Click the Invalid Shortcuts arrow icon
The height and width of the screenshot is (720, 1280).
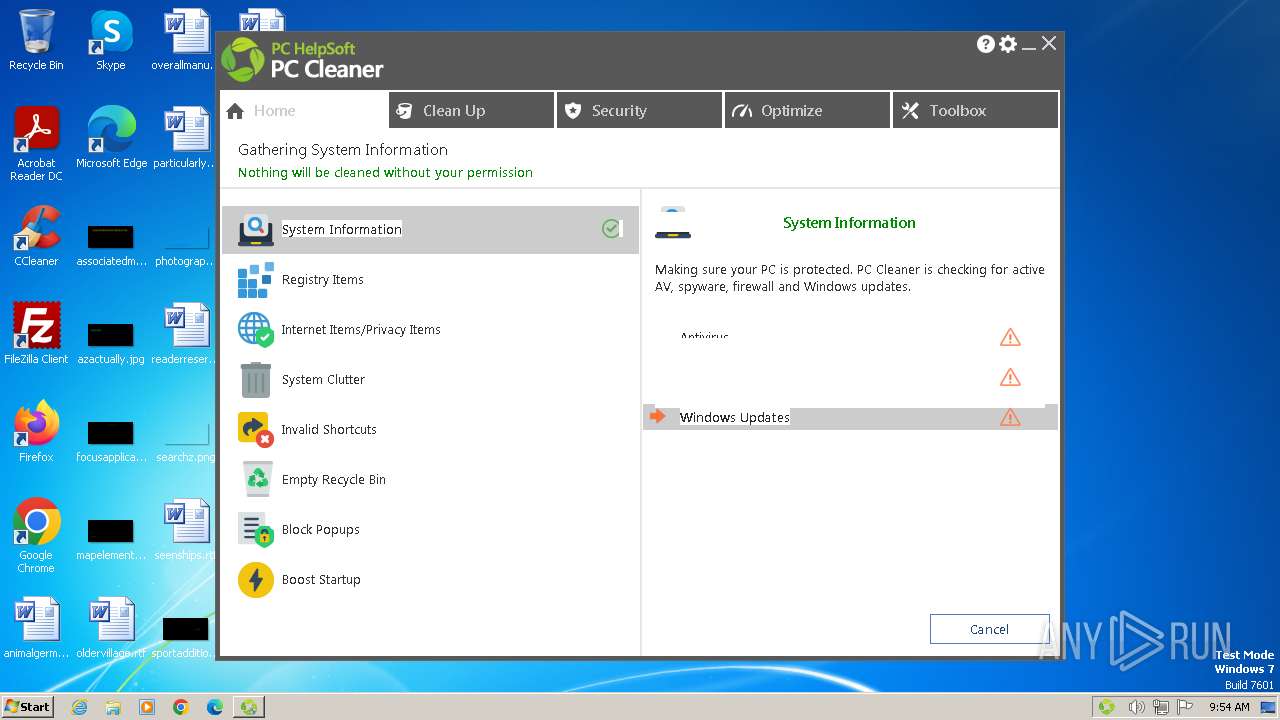(256, 429)
